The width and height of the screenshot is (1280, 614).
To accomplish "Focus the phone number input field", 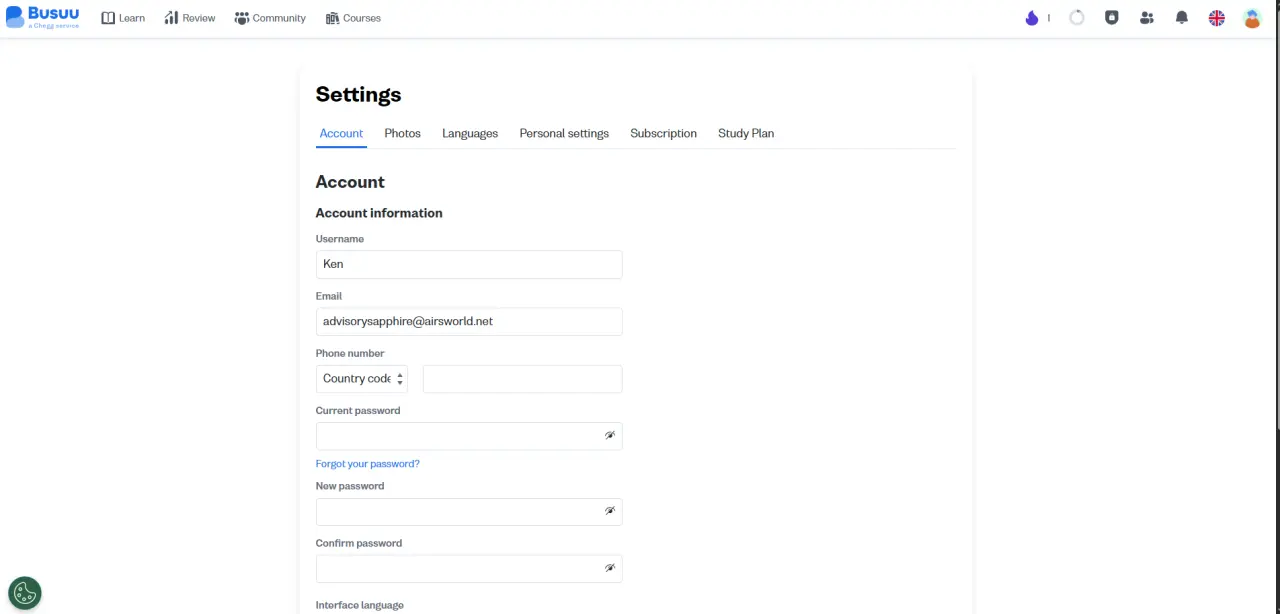I will [523, 379].
